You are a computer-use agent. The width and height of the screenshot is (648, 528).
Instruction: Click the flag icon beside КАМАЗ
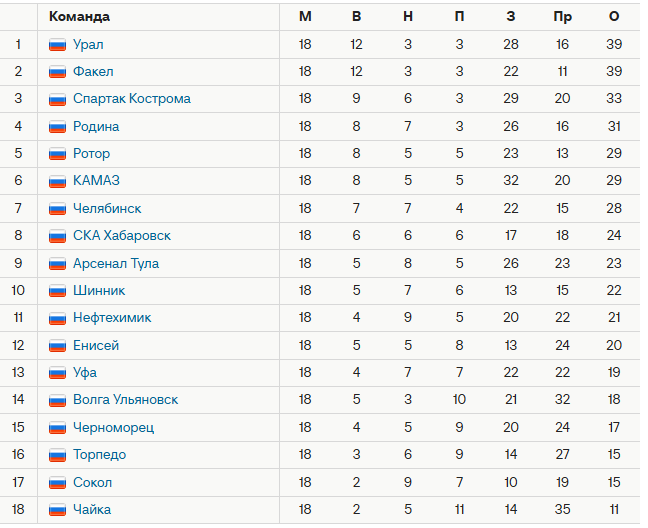click(57, 181)
